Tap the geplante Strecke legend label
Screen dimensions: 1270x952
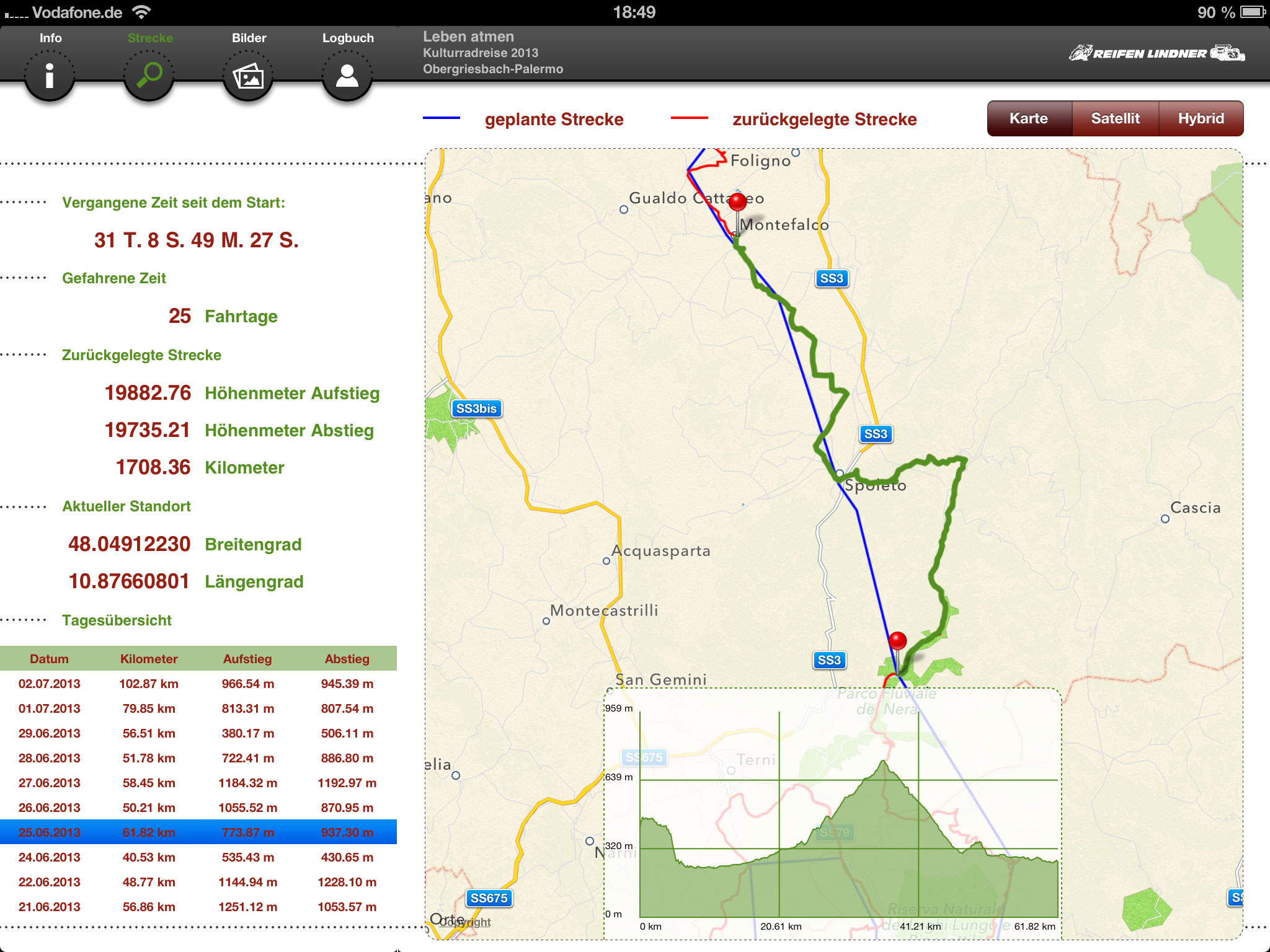coord(554,119)
